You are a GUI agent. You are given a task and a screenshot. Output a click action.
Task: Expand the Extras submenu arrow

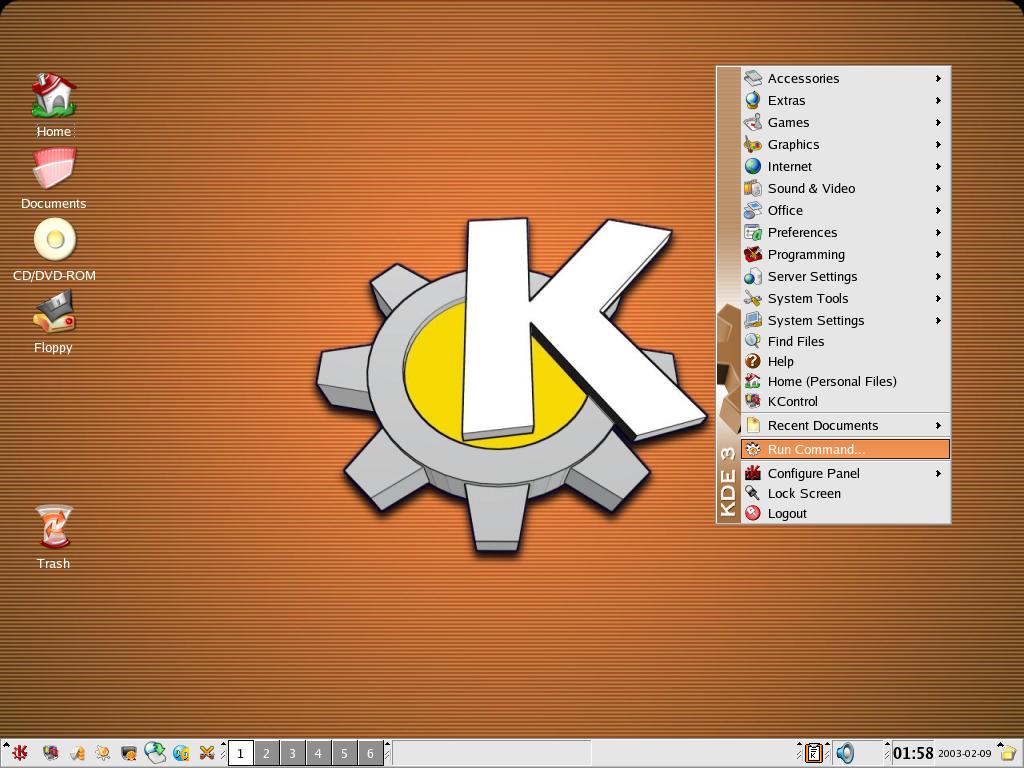[938, 101]
